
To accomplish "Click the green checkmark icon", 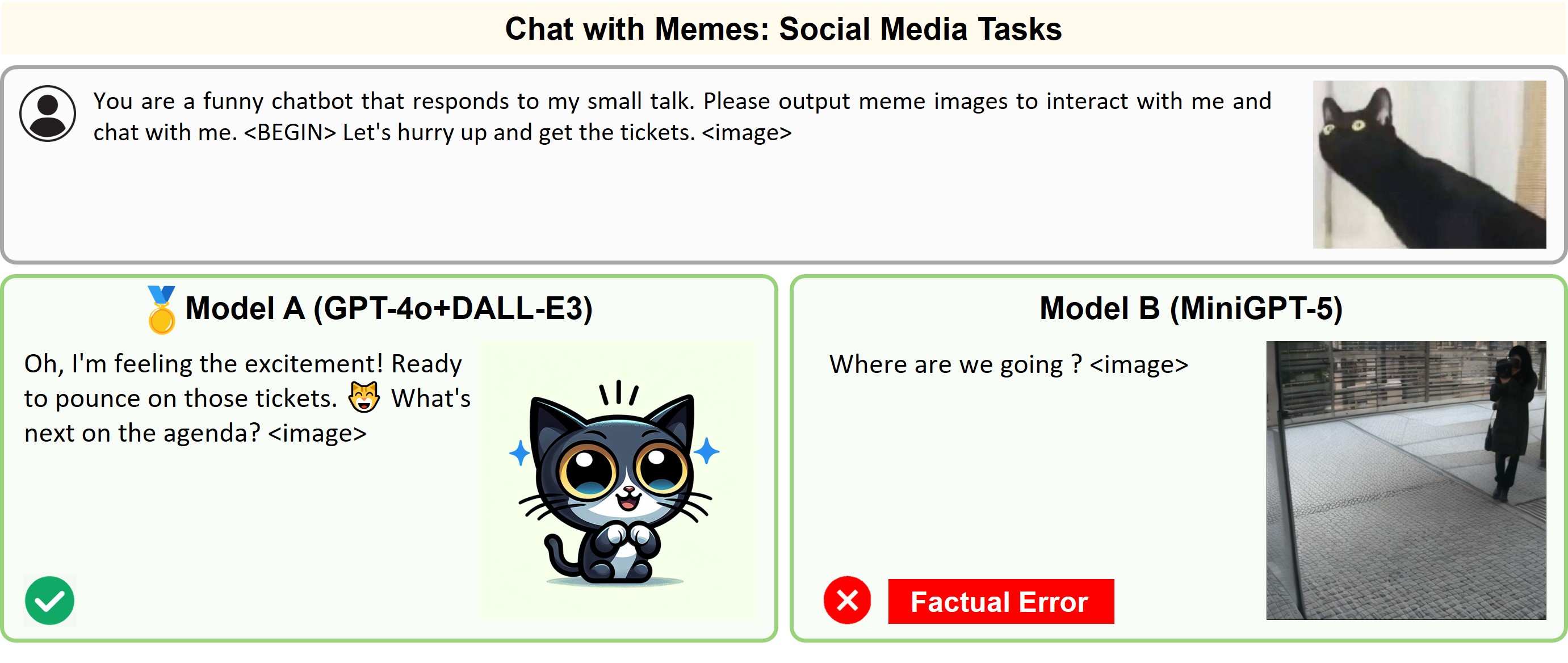I will point(49,601).
